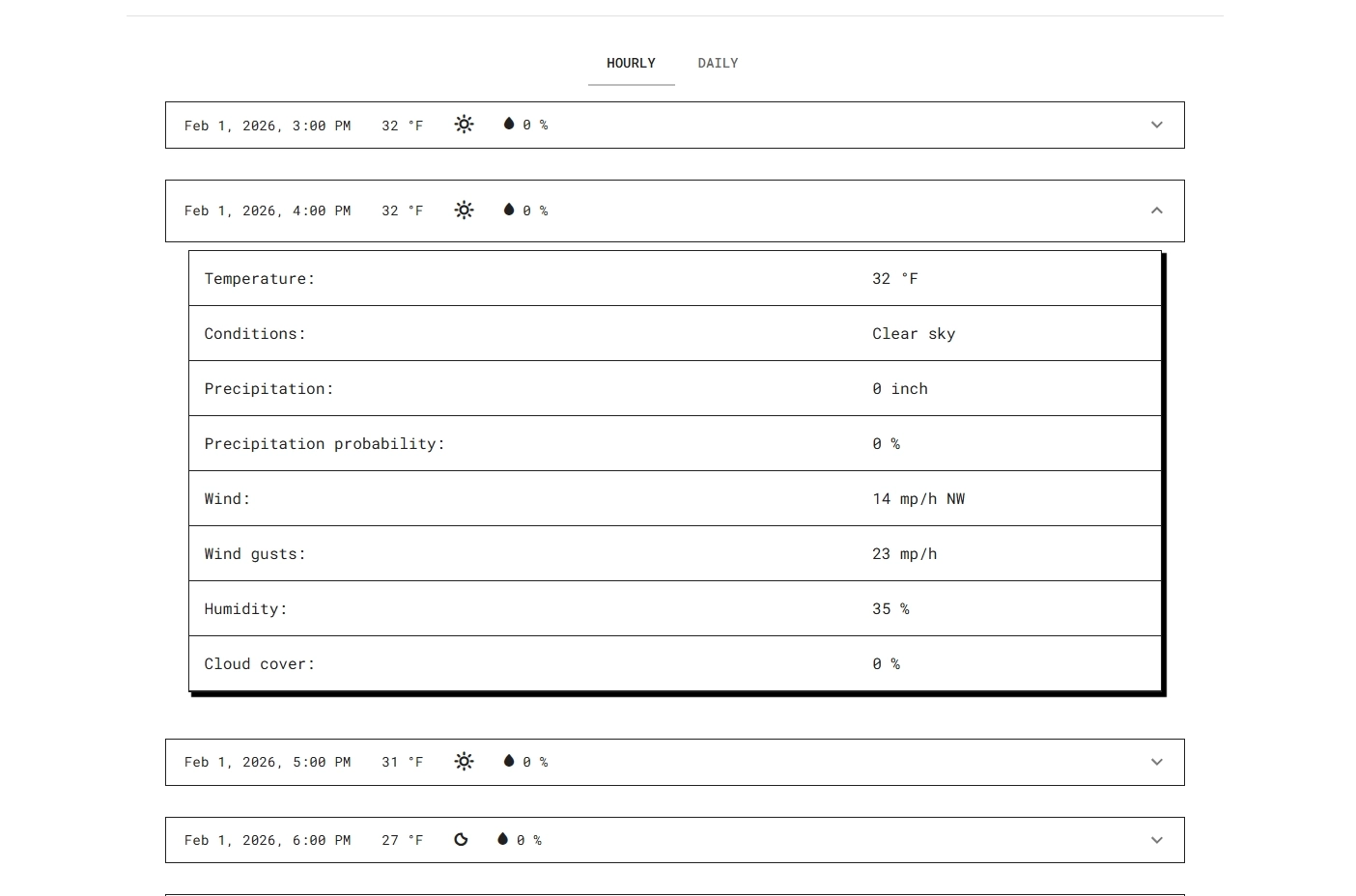Switch to the Daily forecast tab
Image resolution: width=1356 pixels, height=896 pixels.
tap(718, 63)
